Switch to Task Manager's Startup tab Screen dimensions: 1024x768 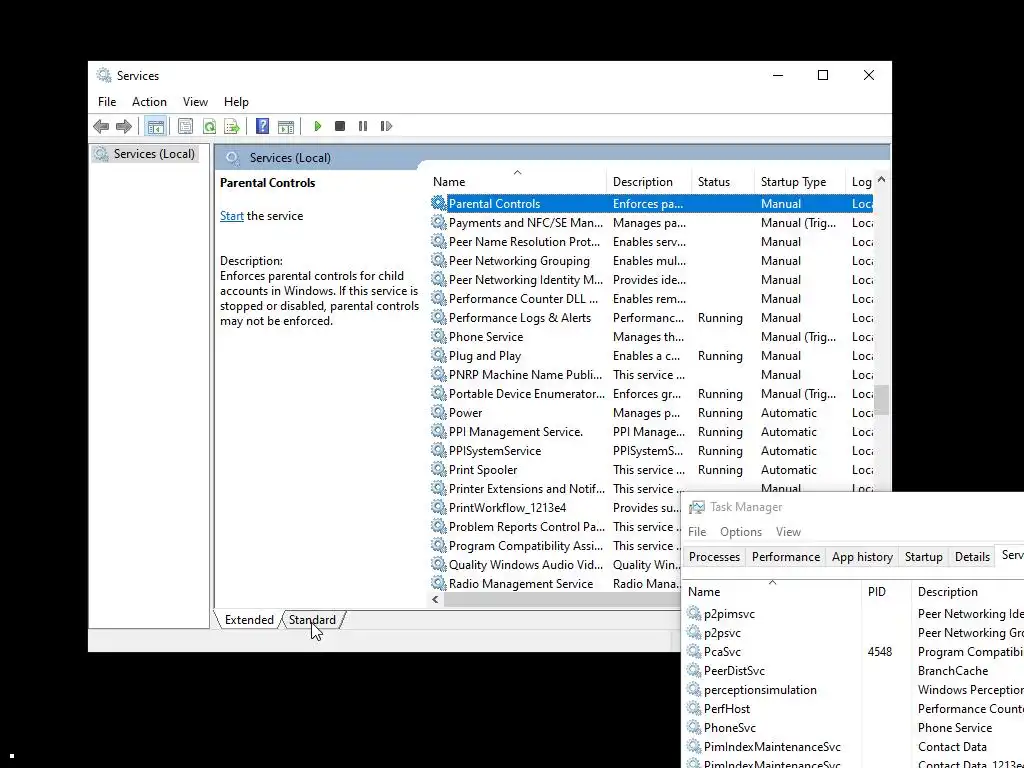[923, 556]
